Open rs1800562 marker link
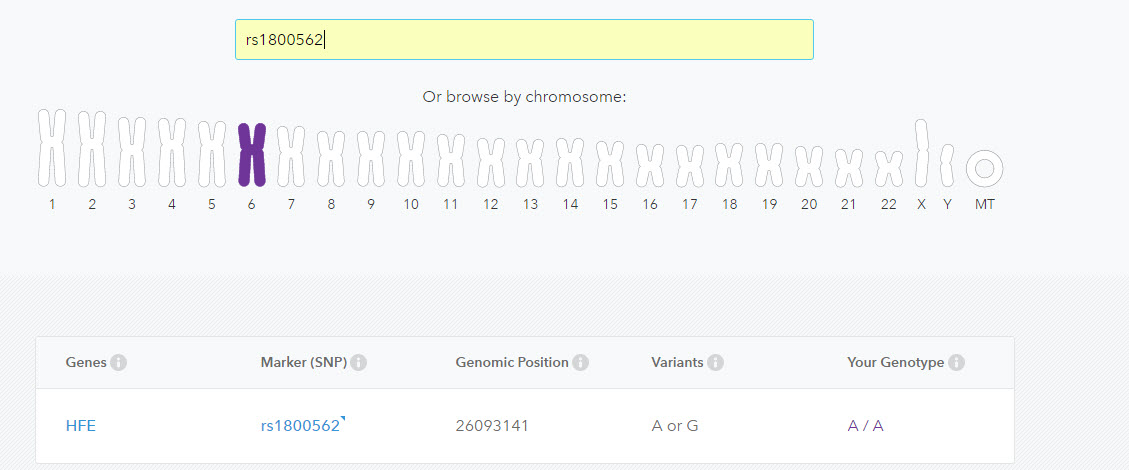Screen dimensions: 1129x470 coord(300,426)
